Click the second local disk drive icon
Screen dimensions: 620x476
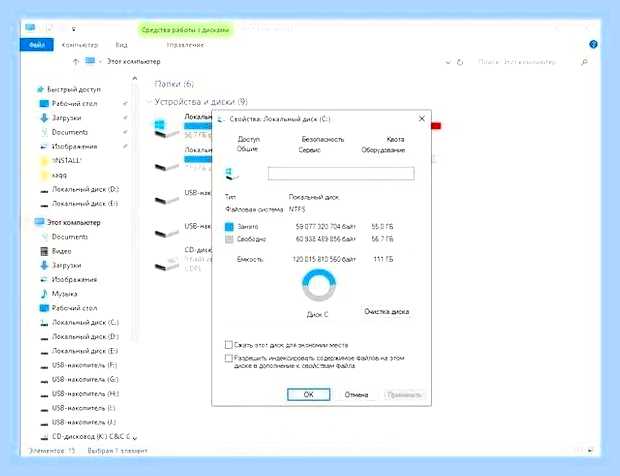(166, 167)
